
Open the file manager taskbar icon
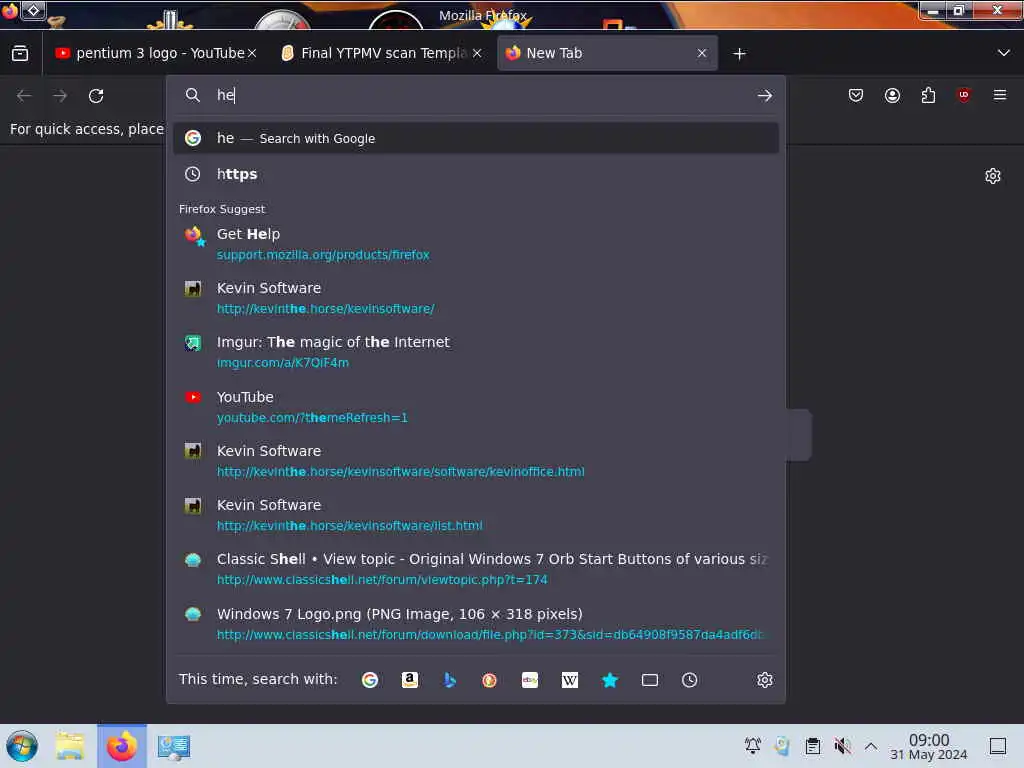click(70, 746)
